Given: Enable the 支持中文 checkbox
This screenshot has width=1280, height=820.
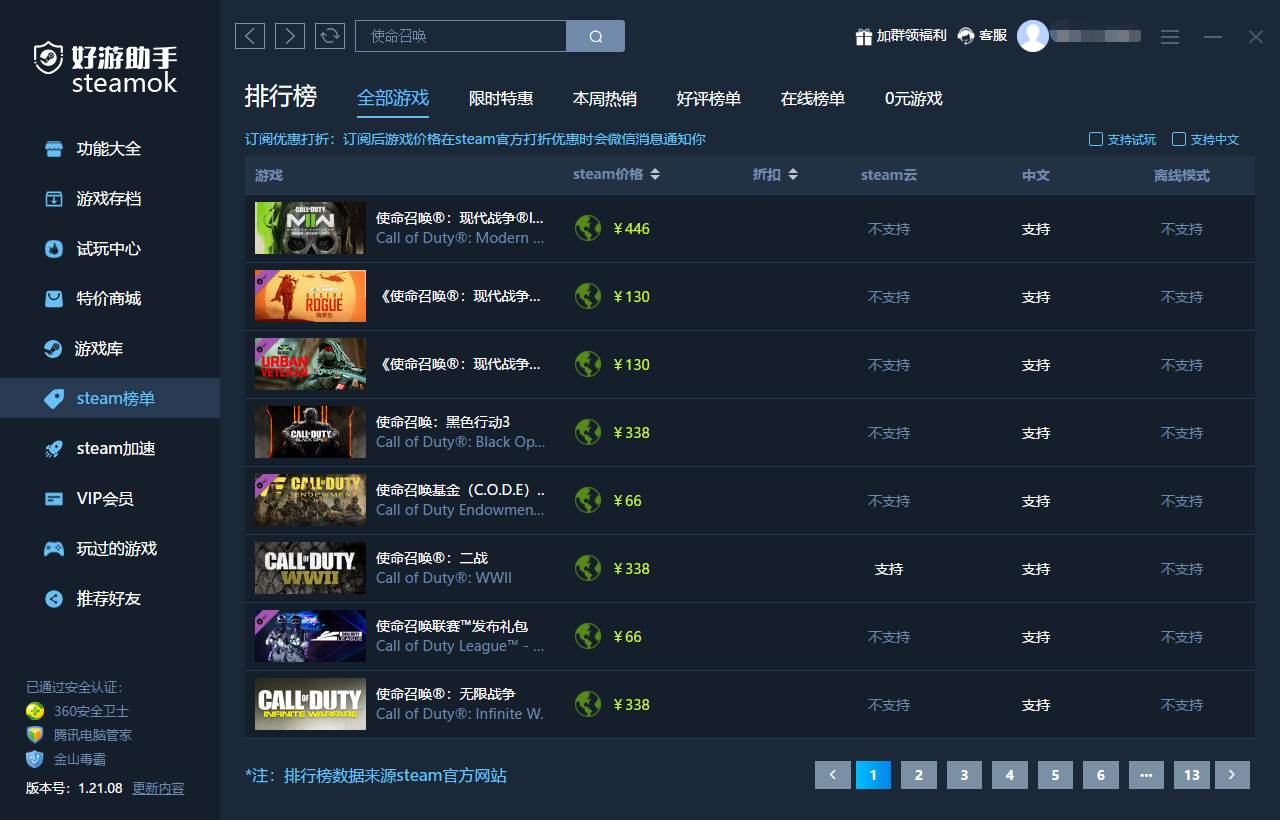Looking at the screenshot, I should pyautogui.click(x=1179, y=139).
